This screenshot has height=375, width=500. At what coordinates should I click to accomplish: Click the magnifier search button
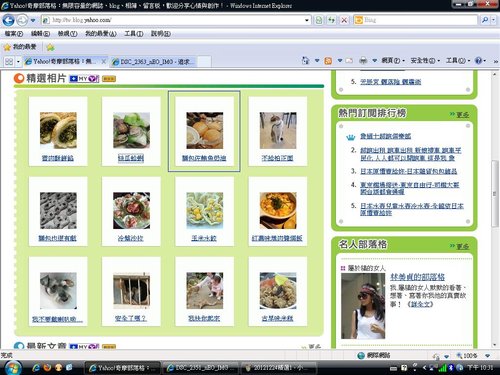[485, 20]
